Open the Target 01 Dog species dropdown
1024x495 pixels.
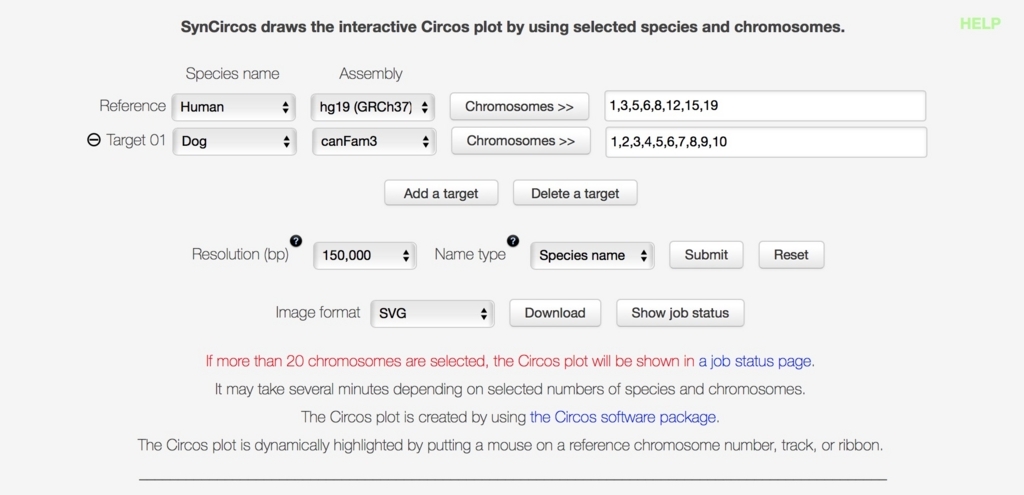[234, 141]
